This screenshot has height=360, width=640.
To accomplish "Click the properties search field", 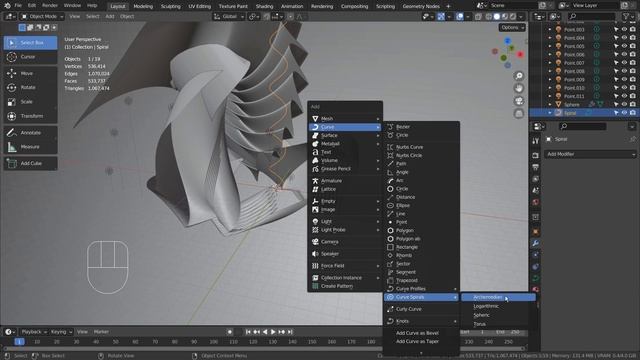I will pyautogui.click(x=582, y=127).
